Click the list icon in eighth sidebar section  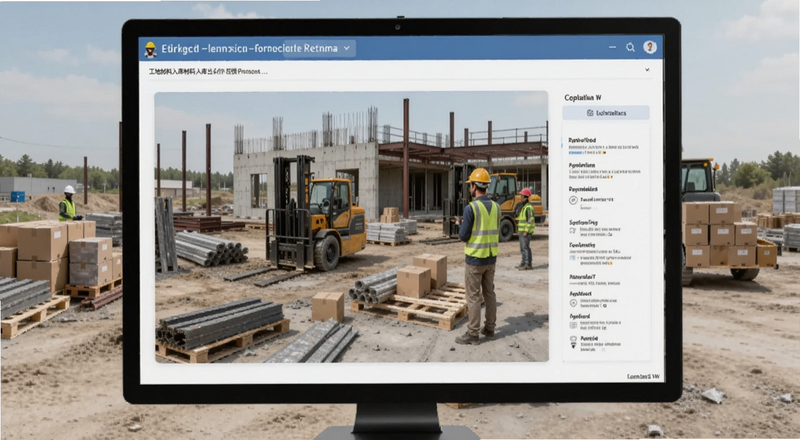coord(573,325)
